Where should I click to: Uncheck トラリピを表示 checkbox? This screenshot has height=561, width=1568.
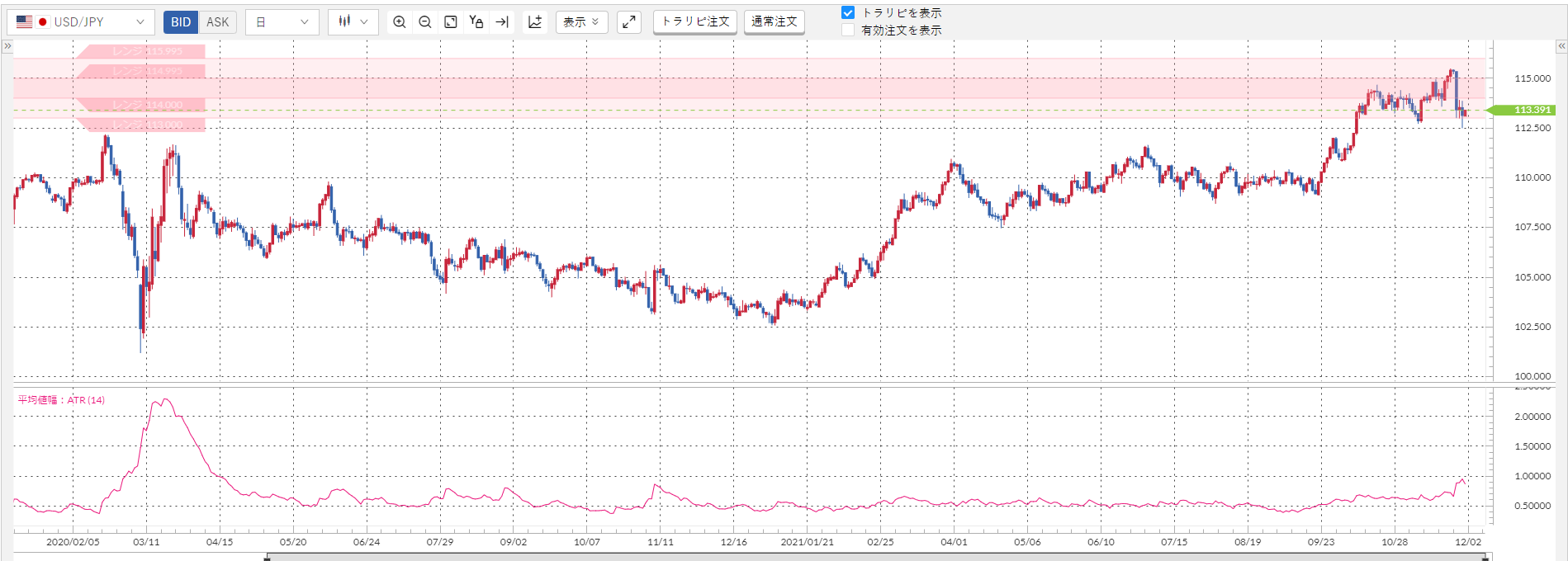click(x=848, y=13)
